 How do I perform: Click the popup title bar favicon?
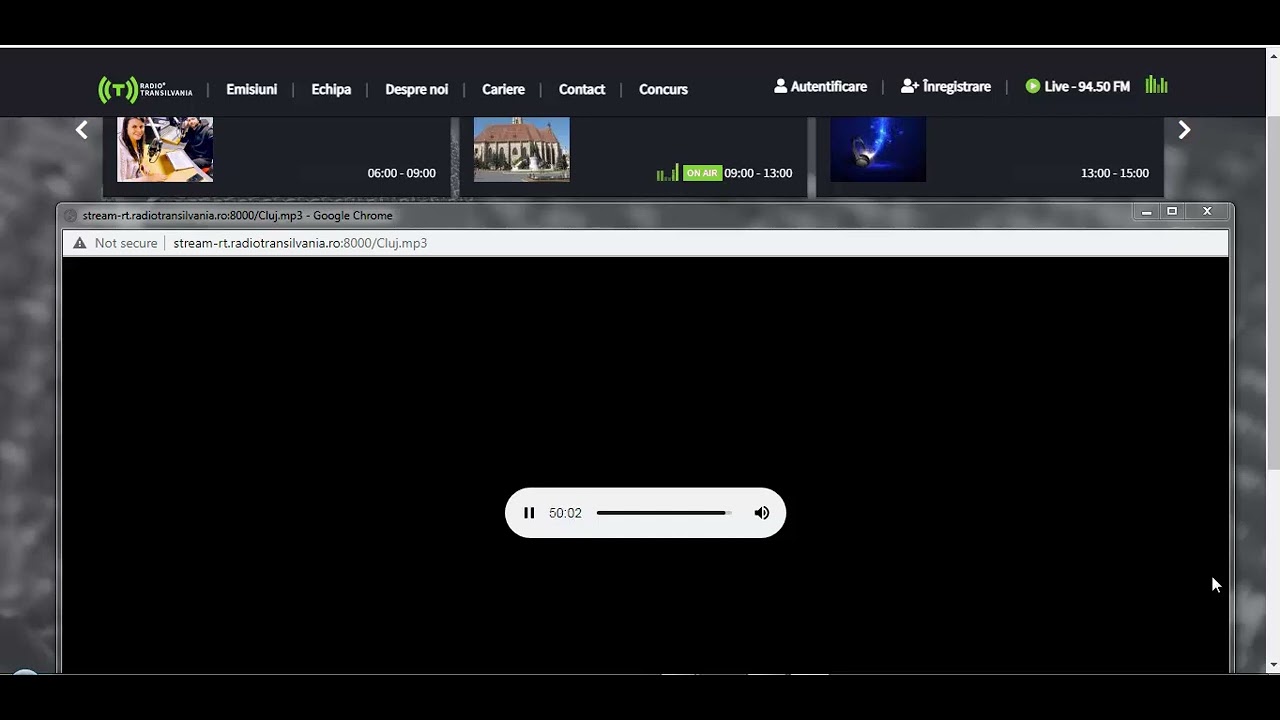pos(70,216)
